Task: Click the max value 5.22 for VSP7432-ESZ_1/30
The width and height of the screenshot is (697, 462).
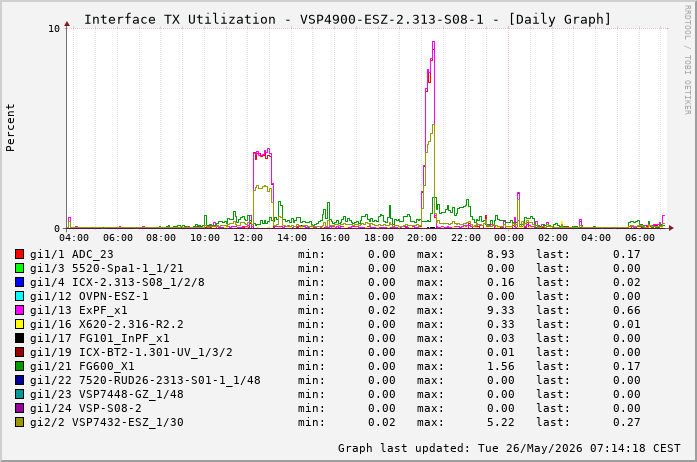Action: point(501,422)
